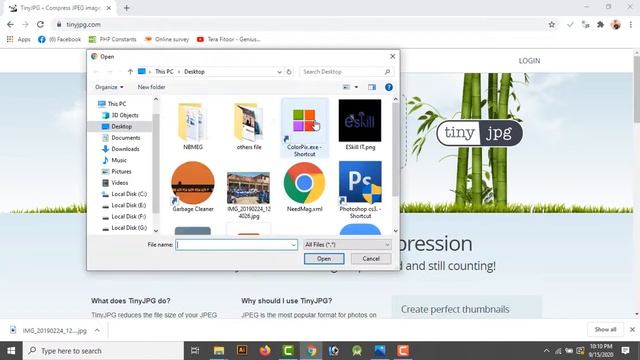
Task: Open the Organize dropdown menu
Action: (x=109, y=87)
